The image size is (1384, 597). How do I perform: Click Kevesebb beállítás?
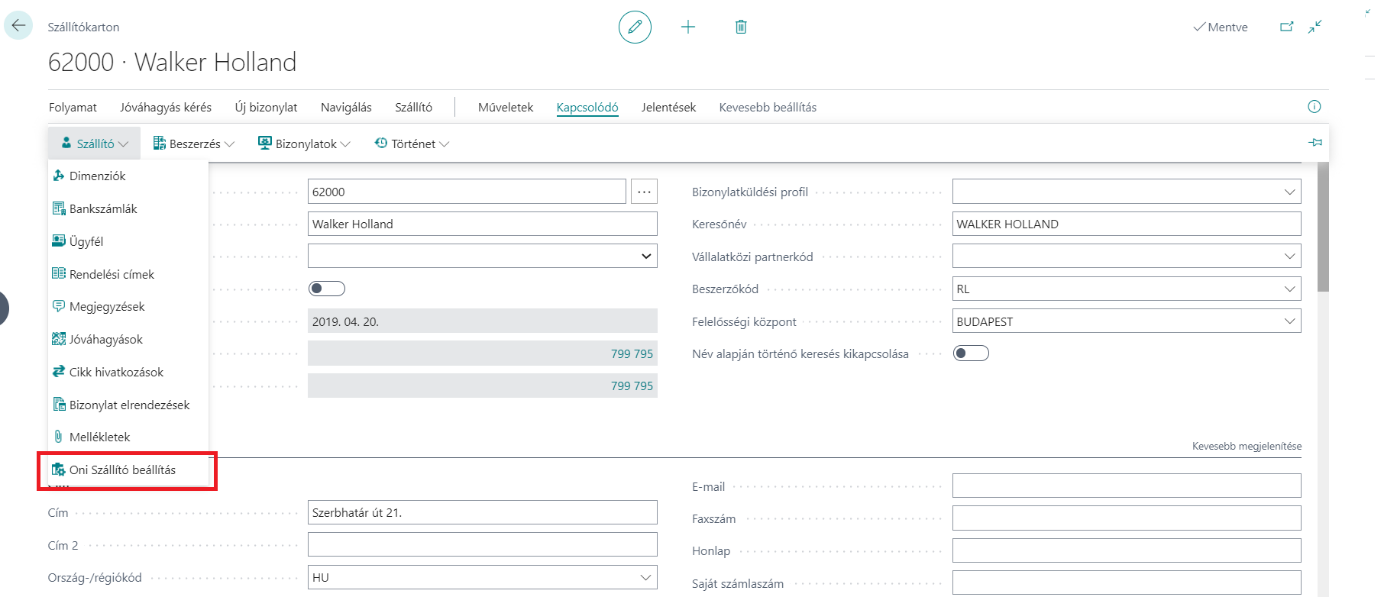[768, 107]
